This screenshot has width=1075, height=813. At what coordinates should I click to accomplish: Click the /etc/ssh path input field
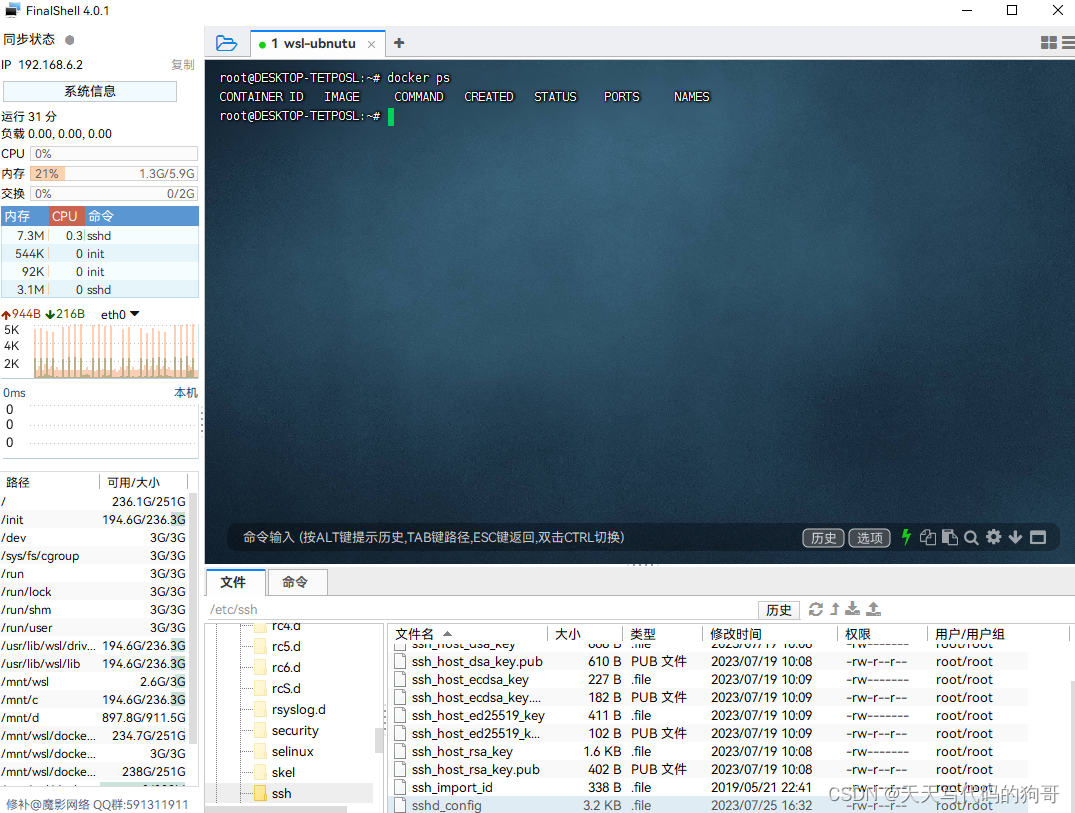pyautogui.click(x=480, y=609)
